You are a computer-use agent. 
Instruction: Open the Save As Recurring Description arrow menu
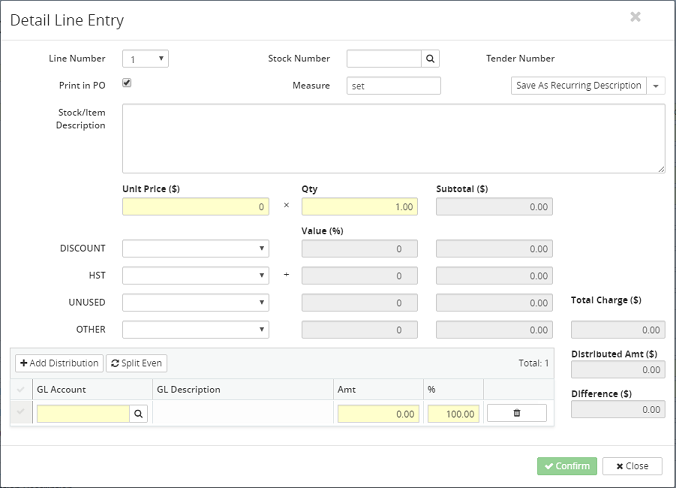pyautogui.click(x=656, y=86)
